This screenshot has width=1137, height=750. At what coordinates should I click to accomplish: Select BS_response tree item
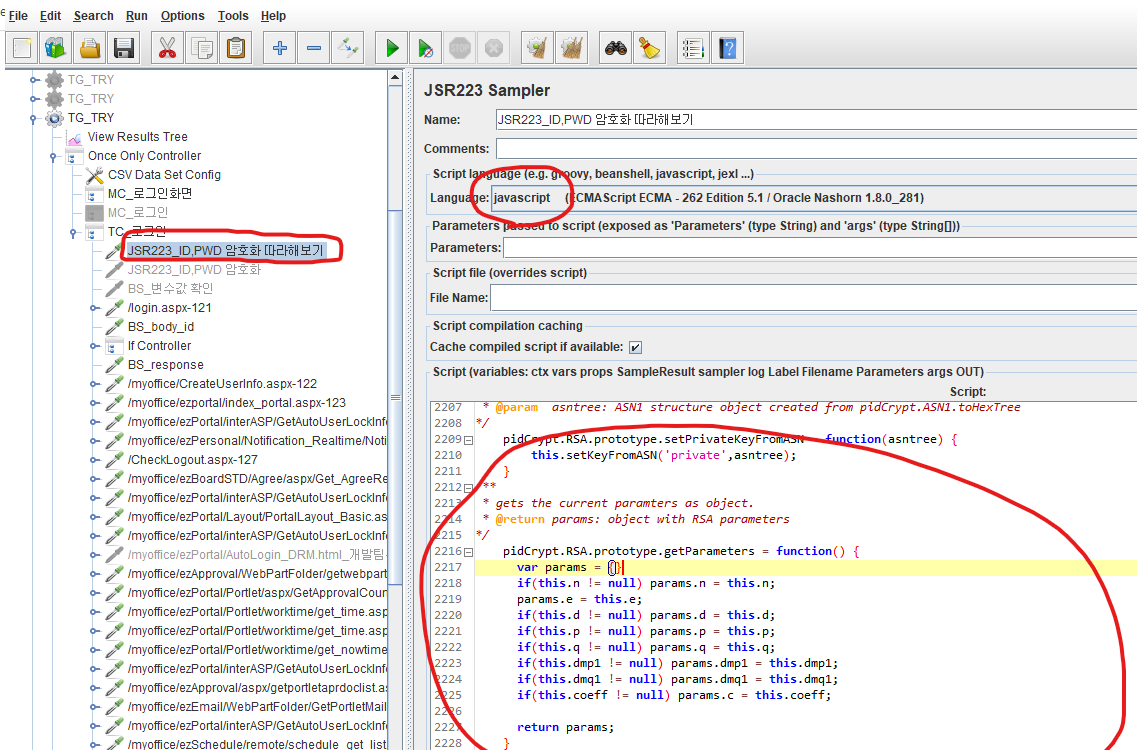(165, 365)
